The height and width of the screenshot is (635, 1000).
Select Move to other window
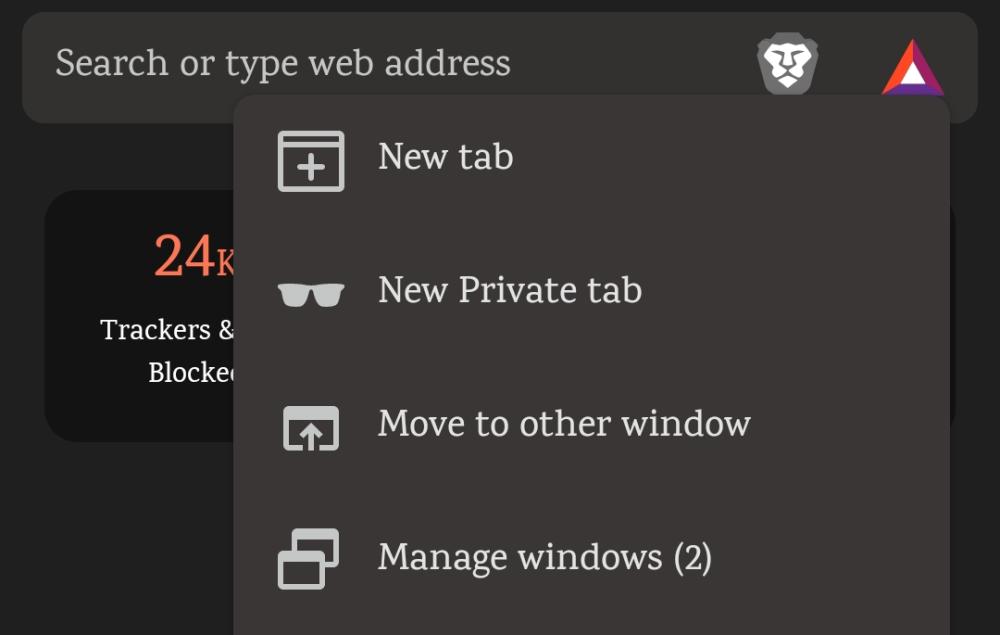pos(562,424)
